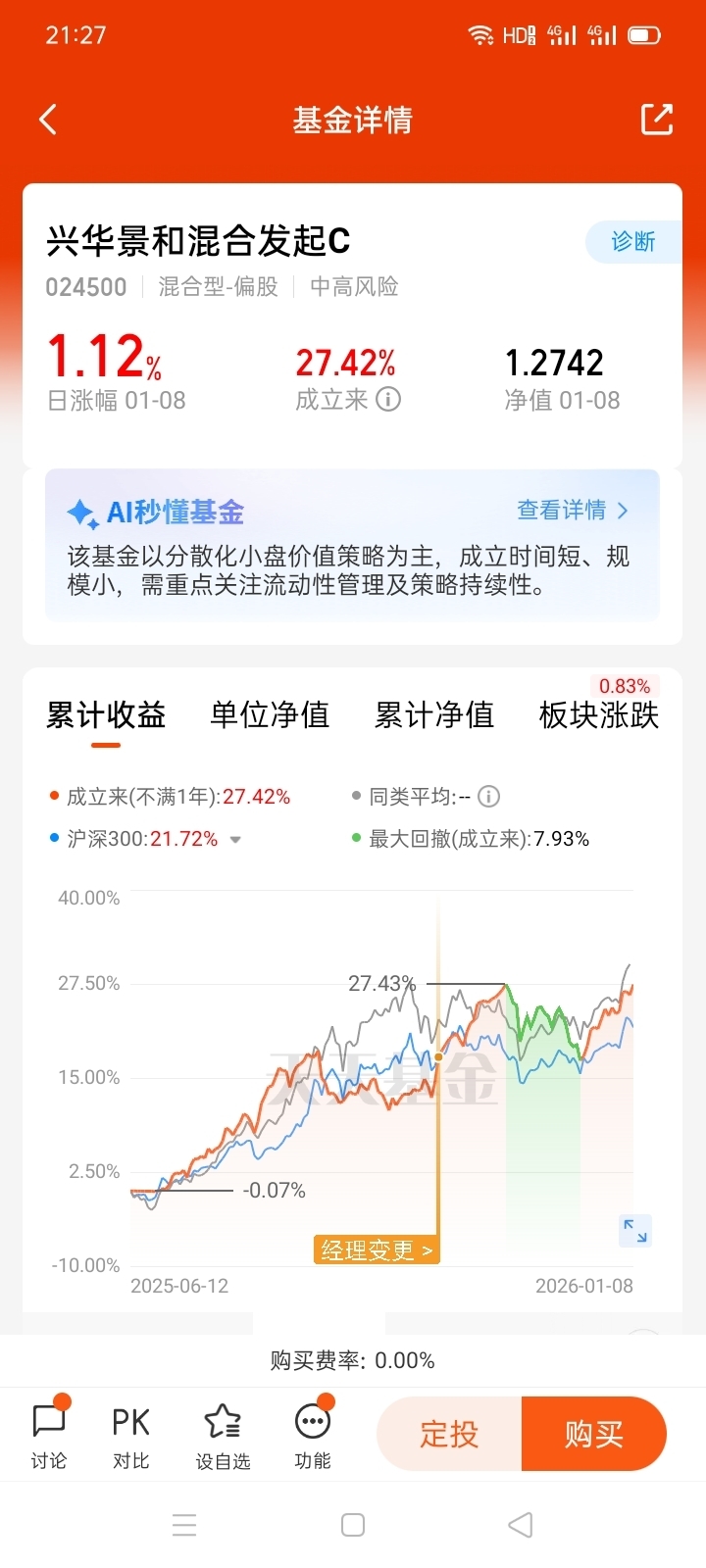Switch to 累计净值 tab
The height and width of the screenshot is (1568, 706).
pyautogui.click(x=434, y=715)
